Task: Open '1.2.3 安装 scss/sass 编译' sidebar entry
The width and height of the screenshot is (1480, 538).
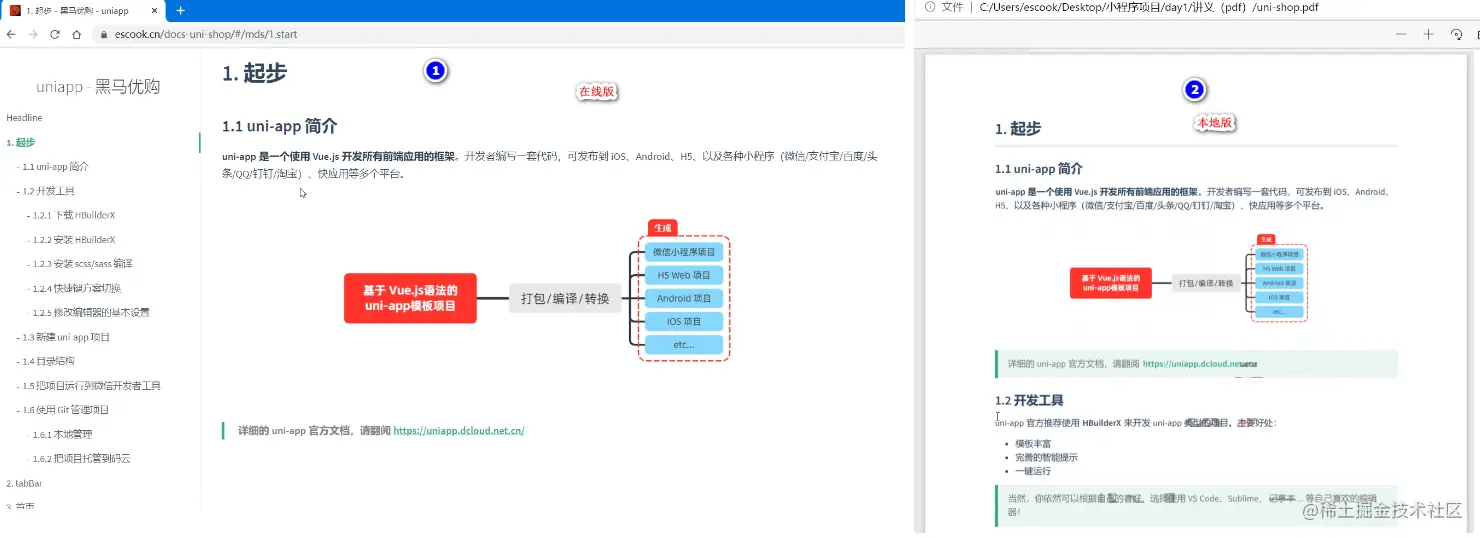Action: 80,264
